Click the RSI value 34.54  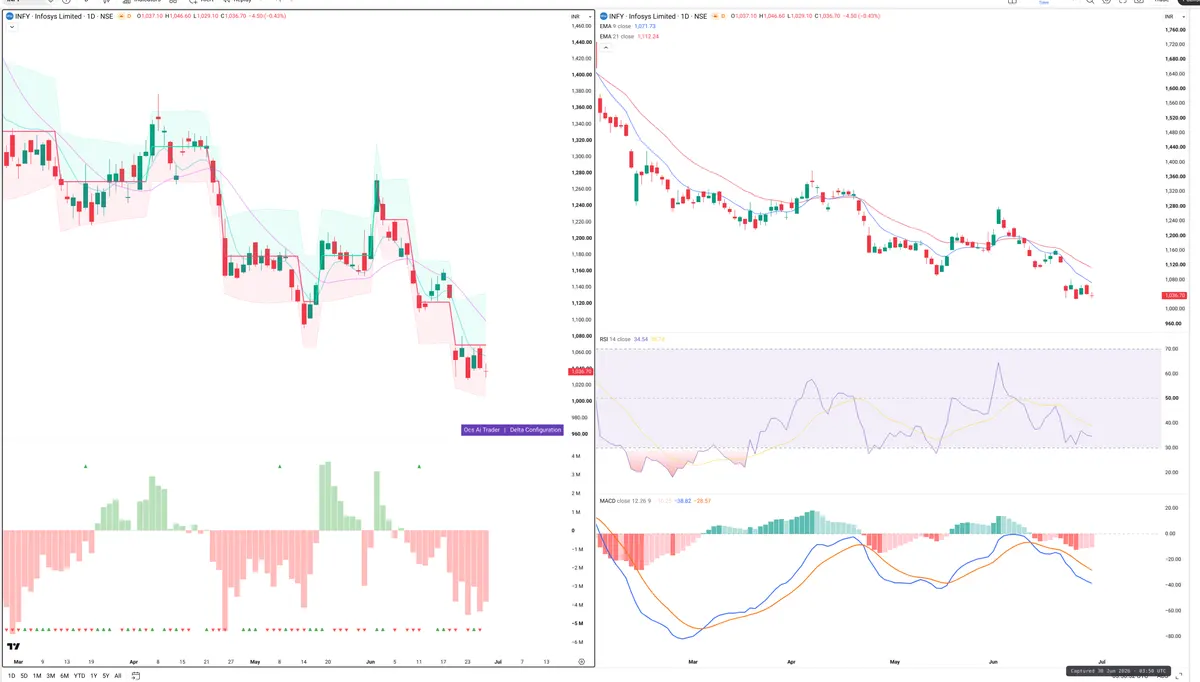641,339
